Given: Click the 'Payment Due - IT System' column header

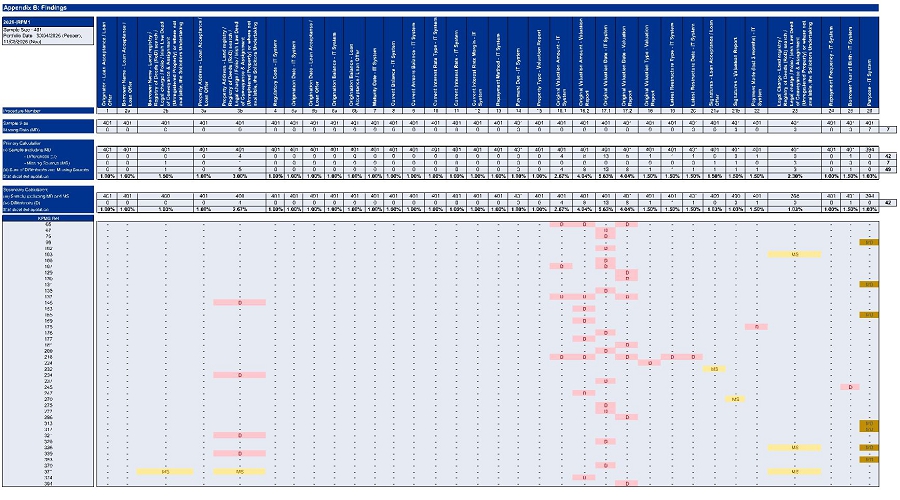Looking at the screenshot, I should click(x=518, y=61).
